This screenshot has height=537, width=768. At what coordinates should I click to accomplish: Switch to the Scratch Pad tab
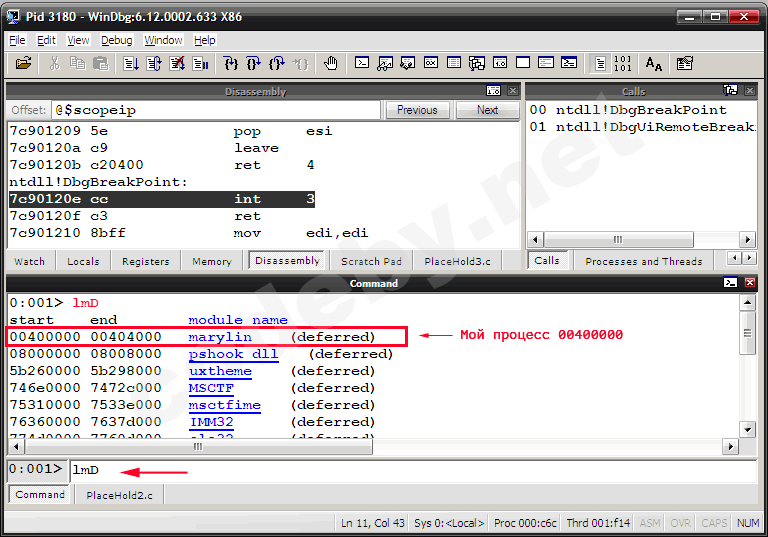point(371,261)
